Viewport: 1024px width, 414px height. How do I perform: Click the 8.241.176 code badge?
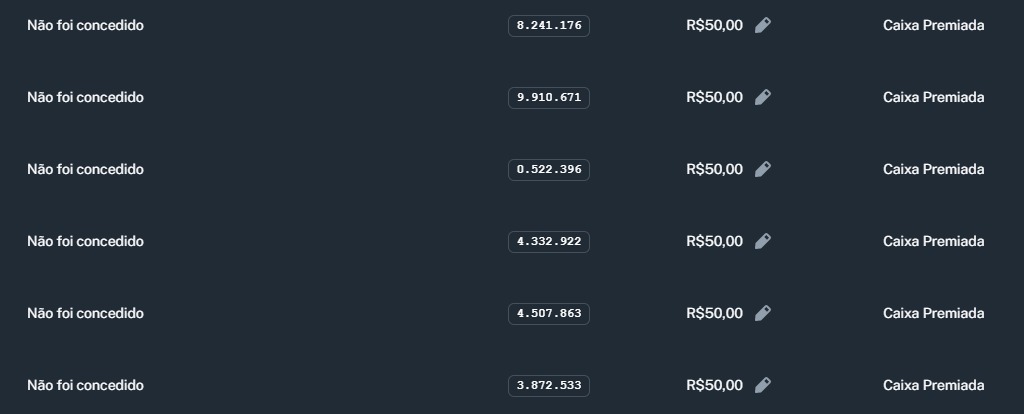point(549,26)
